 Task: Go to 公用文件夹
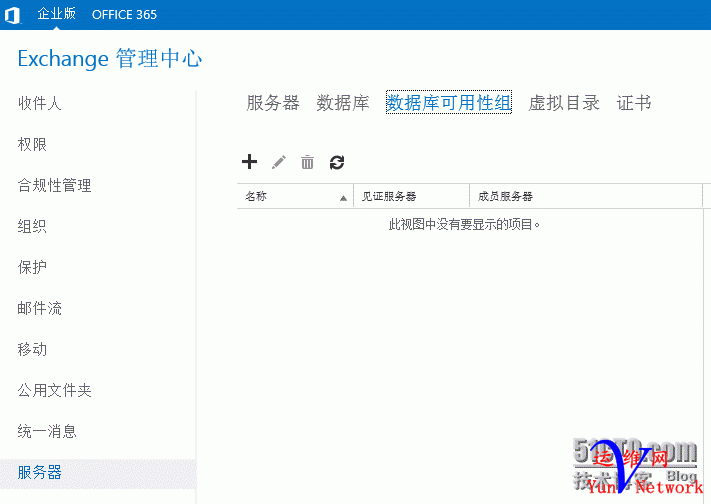54,390
